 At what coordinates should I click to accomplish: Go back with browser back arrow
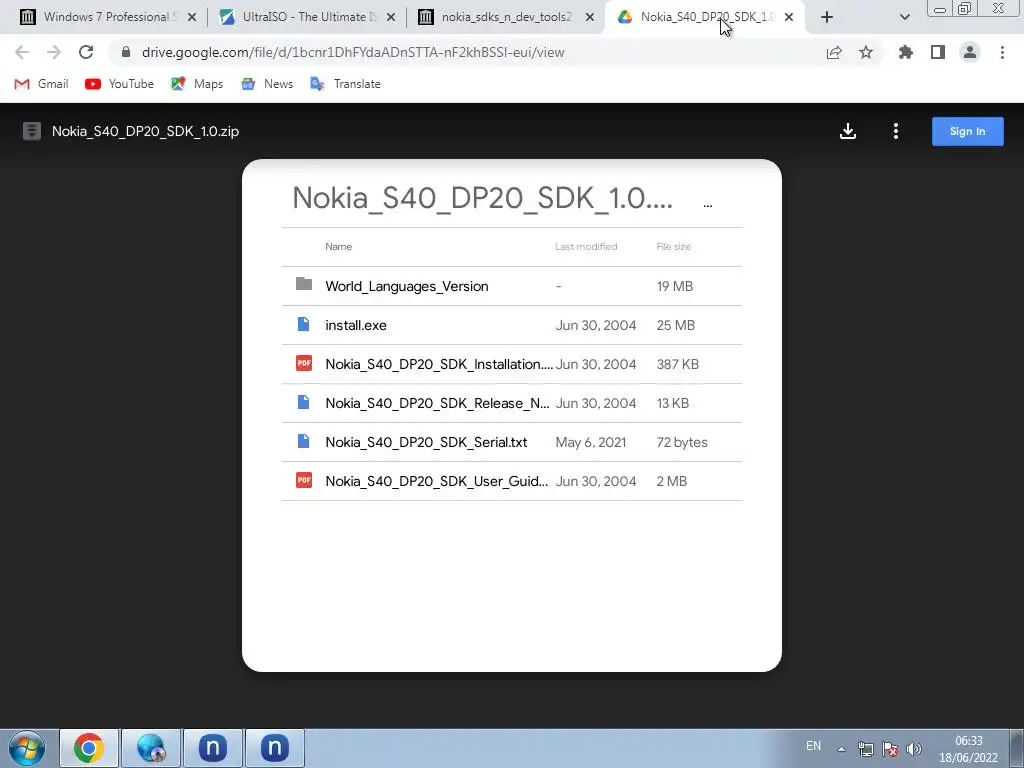[22, 52]
